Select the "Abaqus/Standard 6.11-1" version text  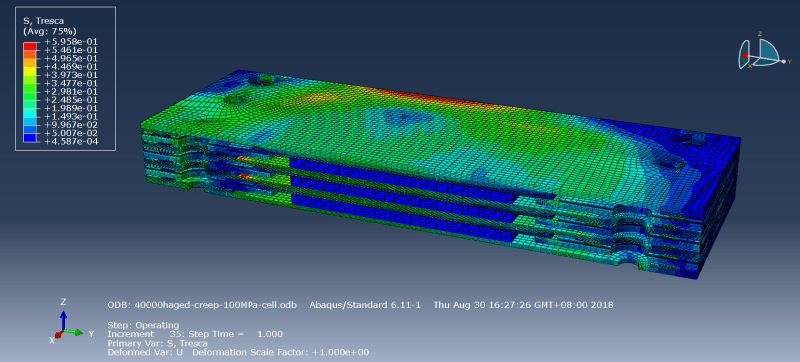[365, 305]
